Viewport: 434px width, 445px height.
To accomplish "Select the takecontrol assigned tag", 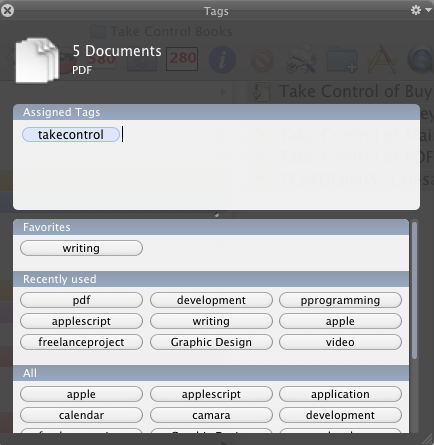I will pos(71,135).
